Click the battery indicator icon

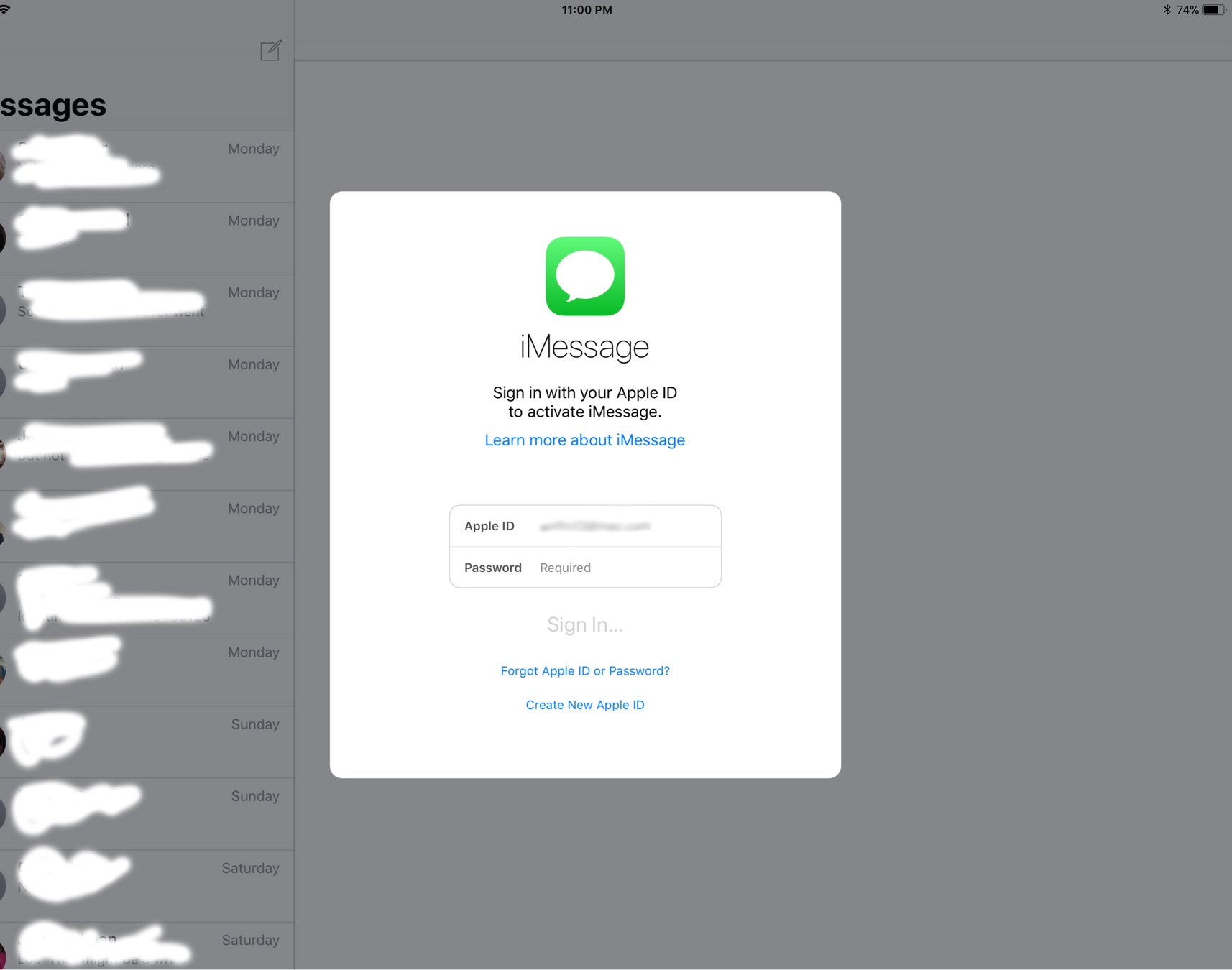click(x=1213, y=10)
